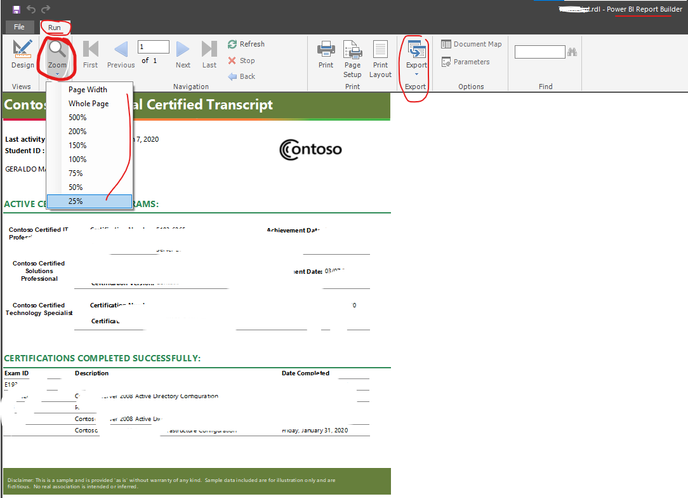
Task: Toggle the Parameters pane
Action: click(x=466, y=62)
